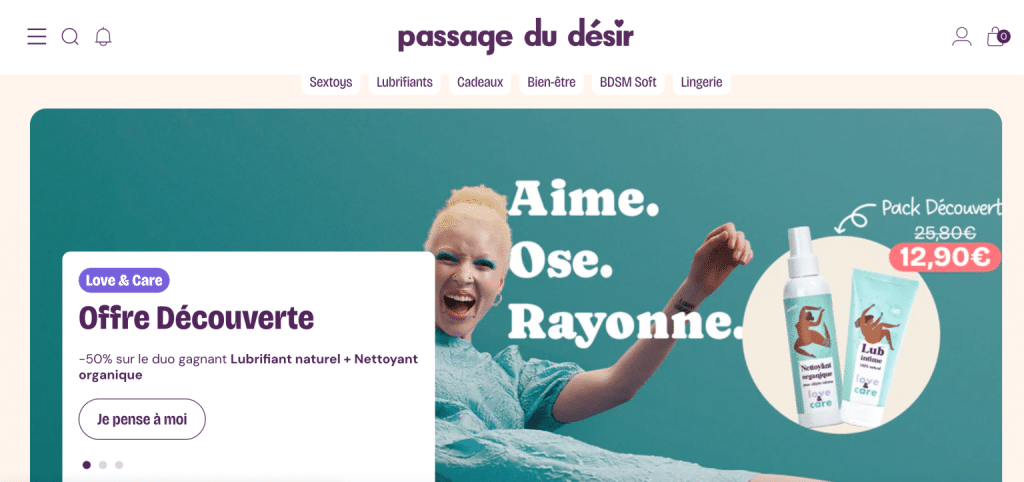Click the search magnifier icon
This screenshot has height=482, width=1024.
click(70, 37)
